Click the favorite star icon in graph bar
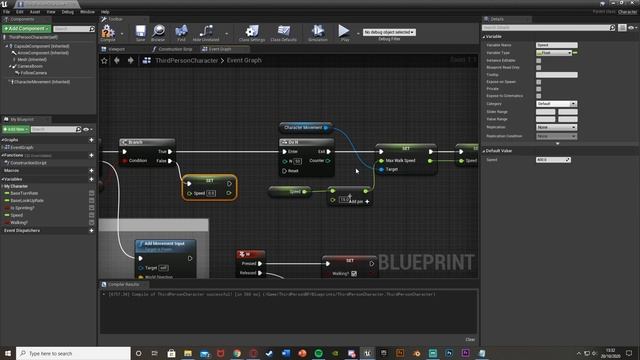640x360 pixels. pos(104,60)
